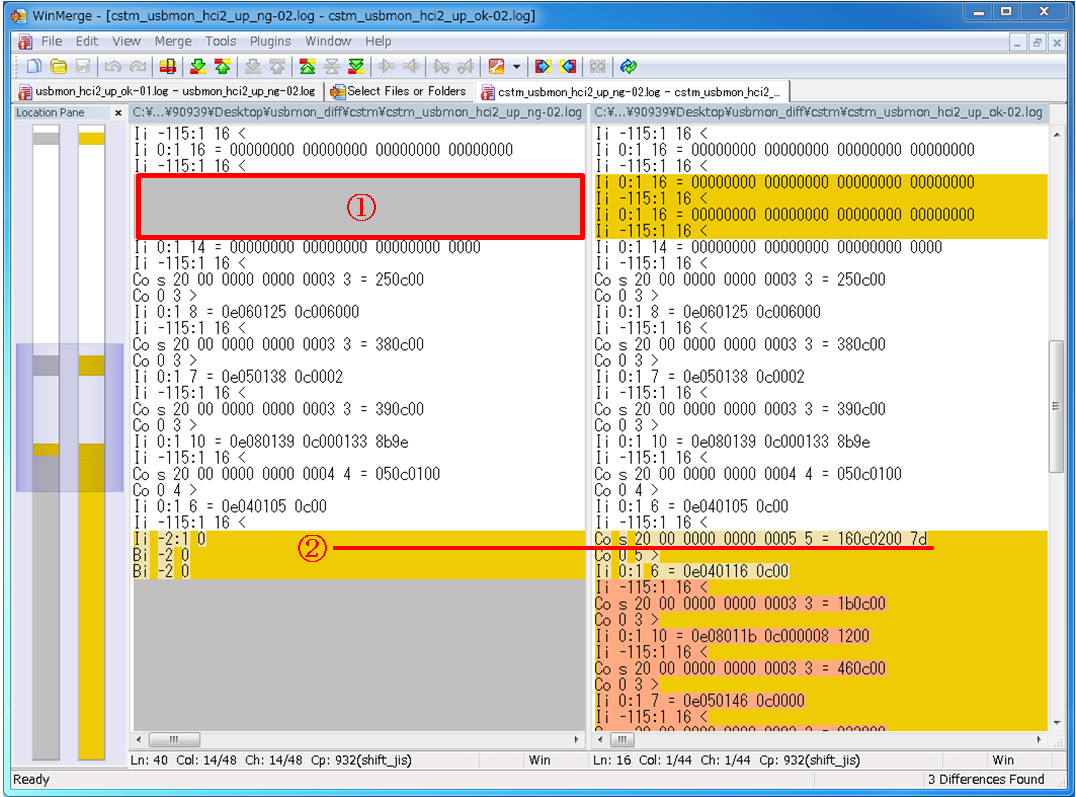Click the Copy Left toolbar icon
Viewport: 1076px width, 797px height.
pyautogui.click(x=412, y=67)
